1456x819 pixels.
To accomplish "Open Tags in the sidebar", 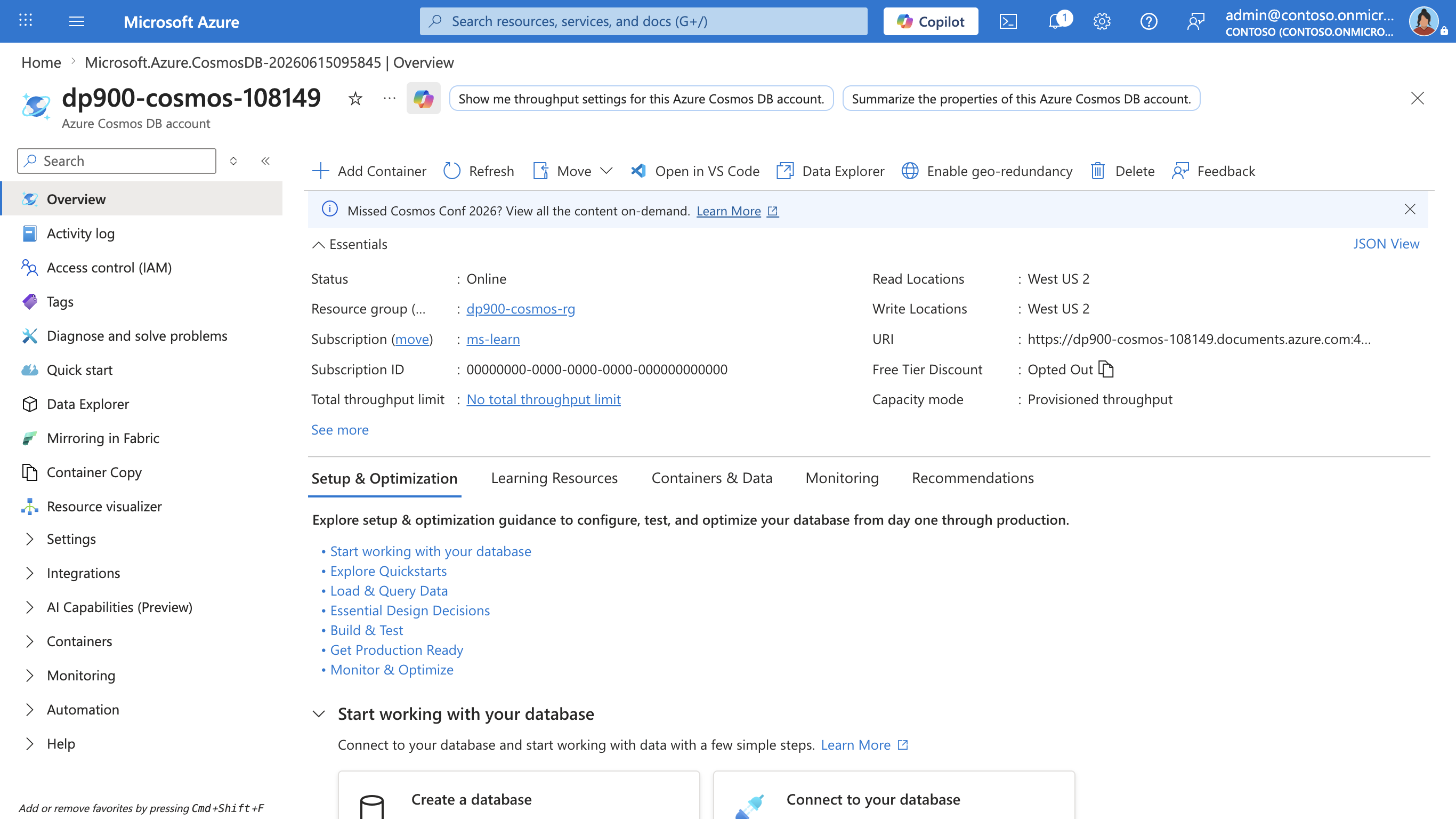I will pyautogui.click(x=141, y=301).
